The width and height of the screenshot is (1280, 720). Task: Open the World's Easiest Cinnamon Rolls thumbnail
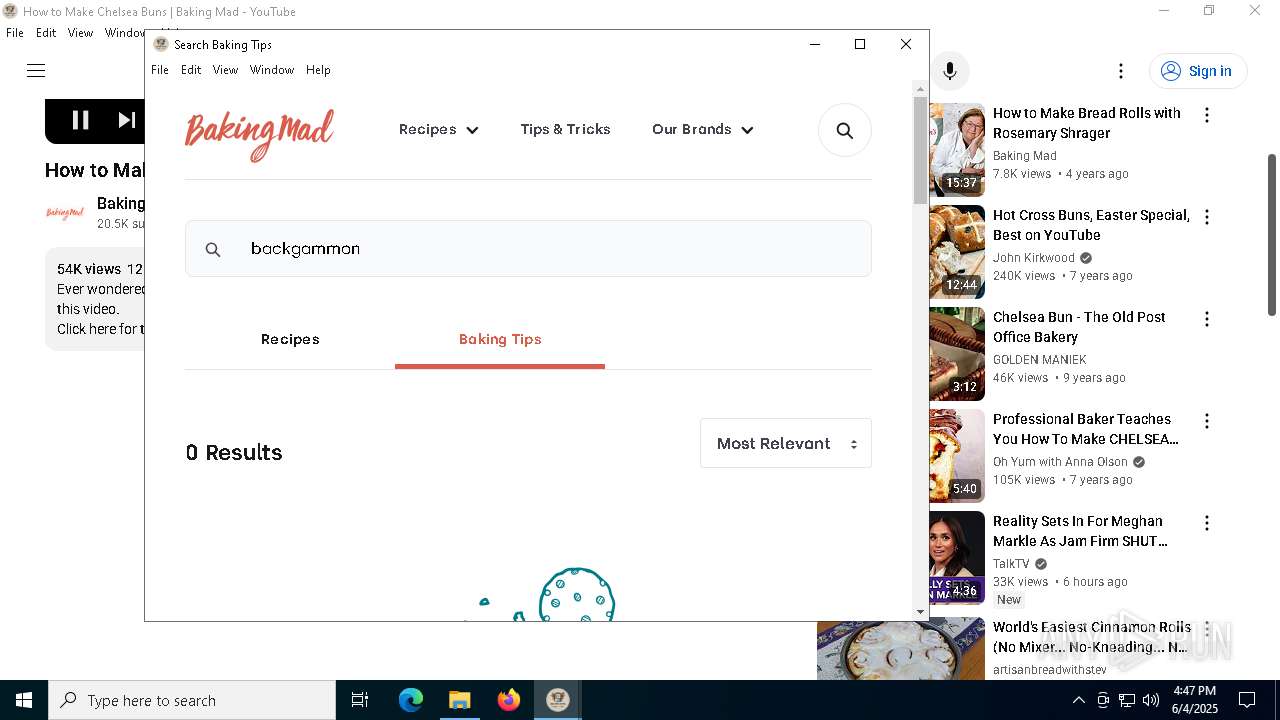click(901, 649)
